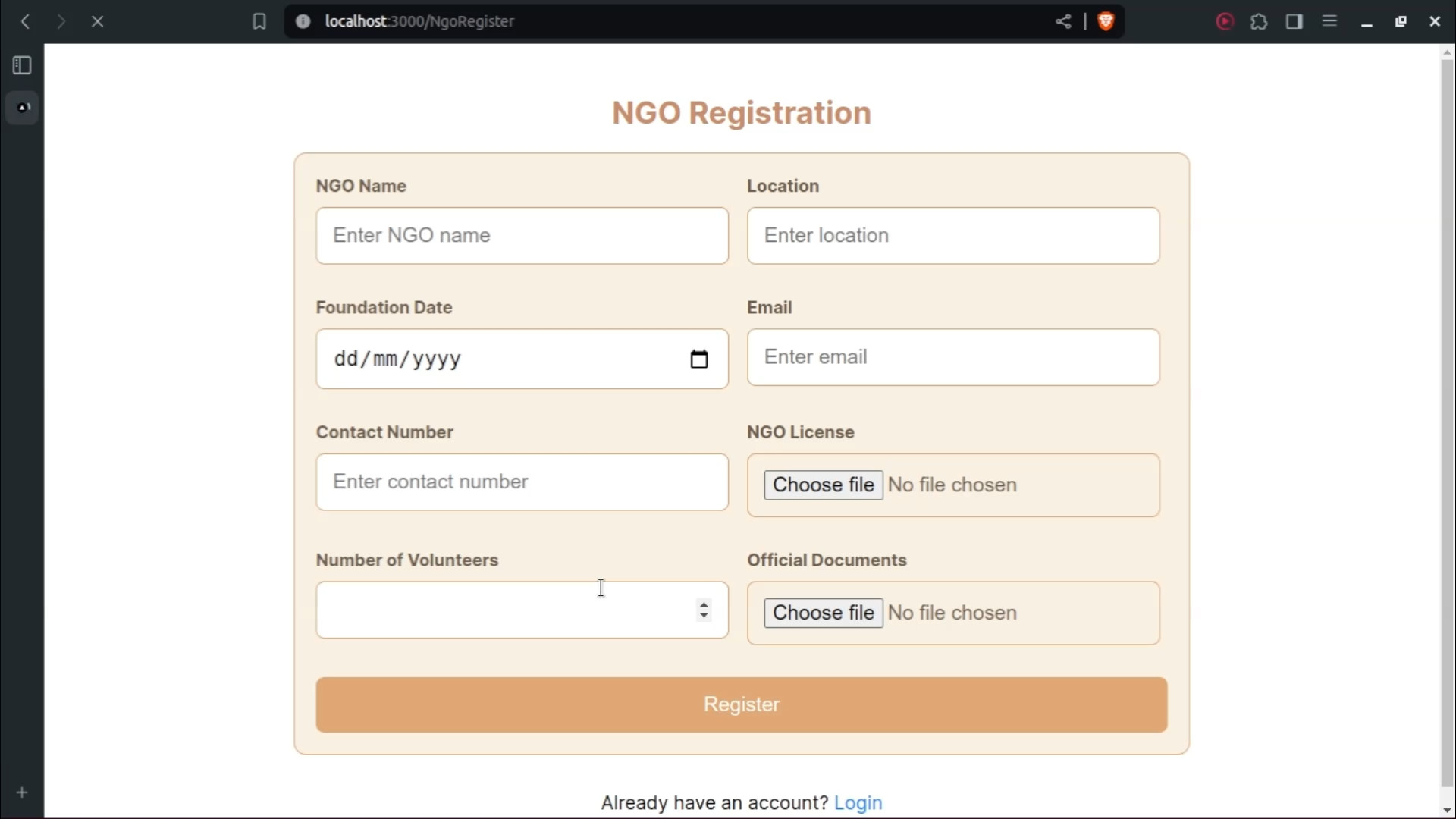The image size is (1456, 819).
Task: Click the Enter location field
Action: (952, 236)
